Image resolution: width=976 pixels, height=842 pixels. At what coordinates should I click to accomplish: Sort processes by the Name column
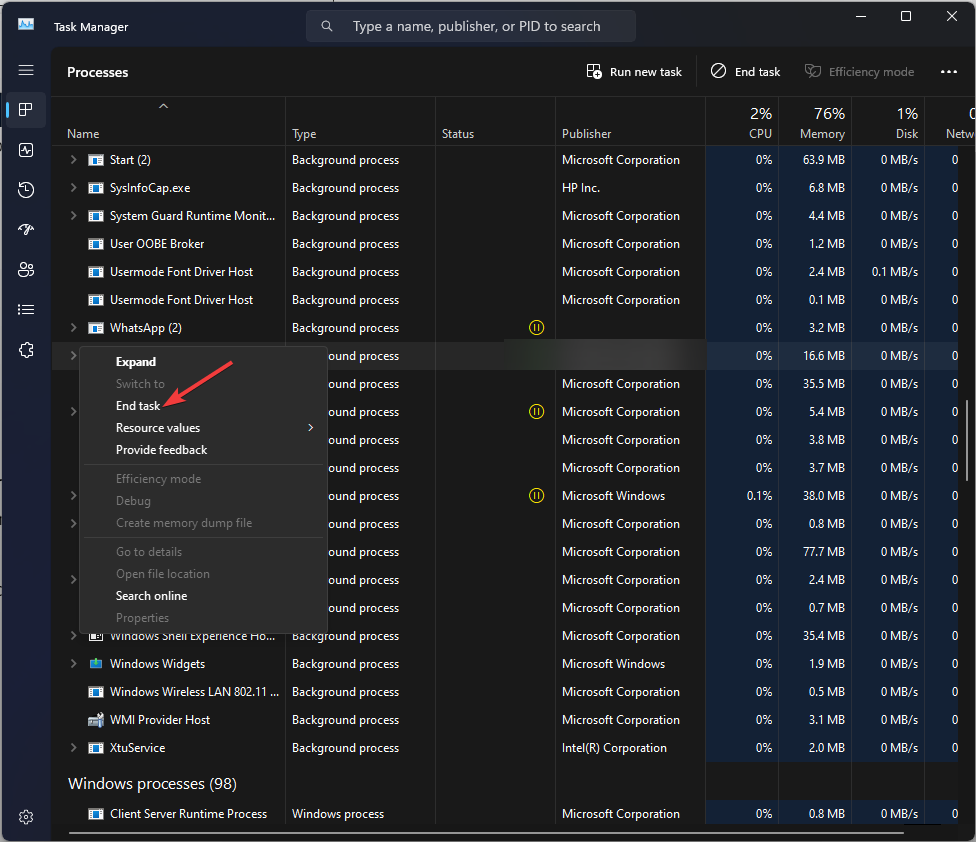tap(83, 134)
